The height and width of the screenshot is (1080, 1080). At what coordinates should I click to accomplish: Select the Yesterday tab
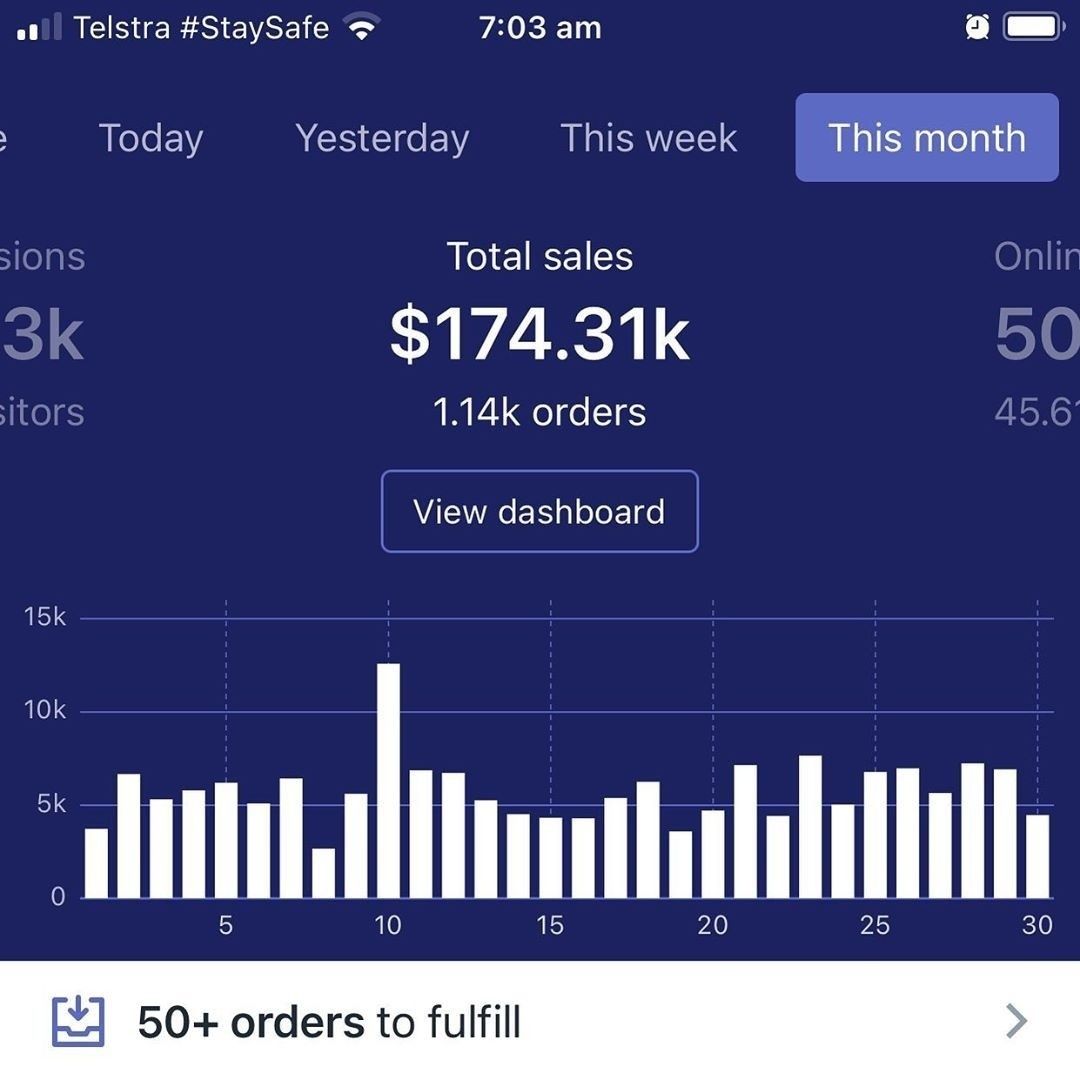tap(382, 138)
